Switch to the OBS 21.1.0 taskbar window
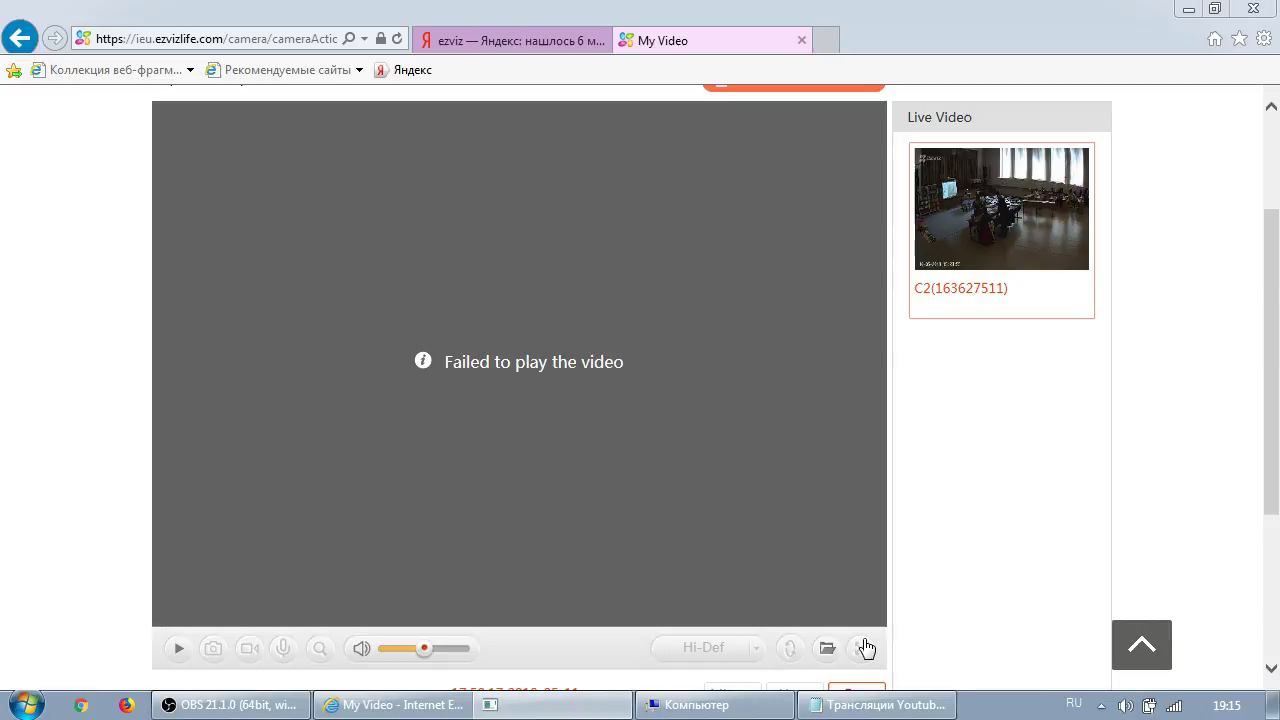This screenshot has width=1280, height=720. (232, 705)
